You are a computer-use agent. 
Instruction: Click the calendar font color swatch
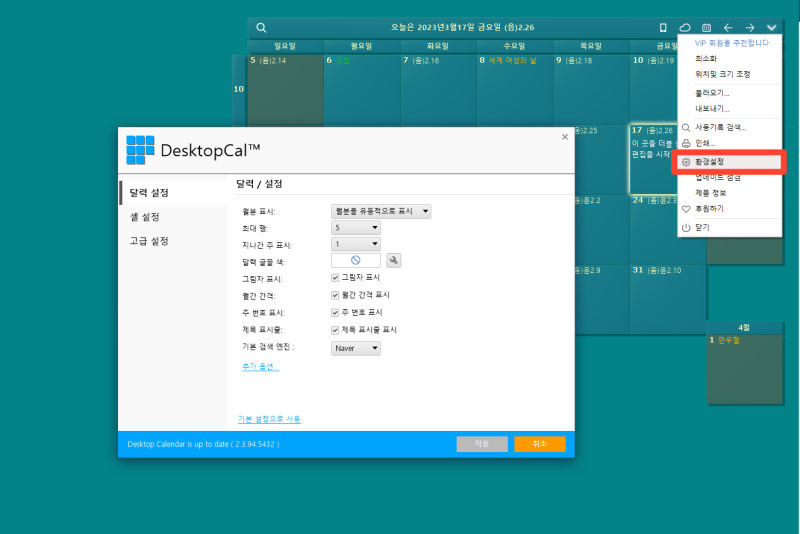coord(356,261)
